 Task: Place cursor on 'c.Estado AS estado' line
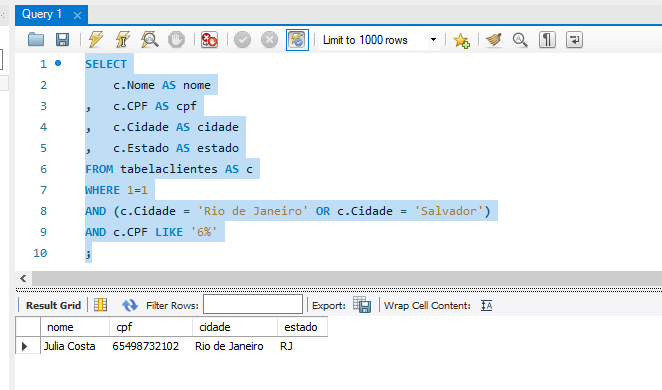pyautogui.click(x=176, y=148)
